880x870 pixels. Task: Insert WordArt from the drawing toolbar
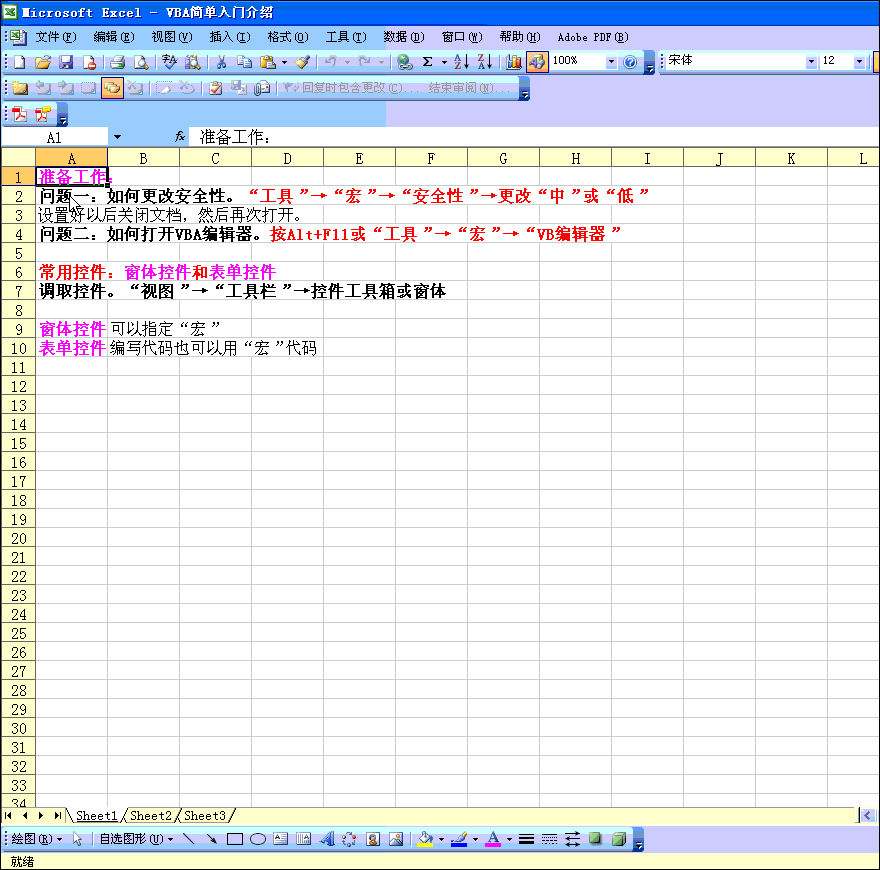click(x=327, y=839)
